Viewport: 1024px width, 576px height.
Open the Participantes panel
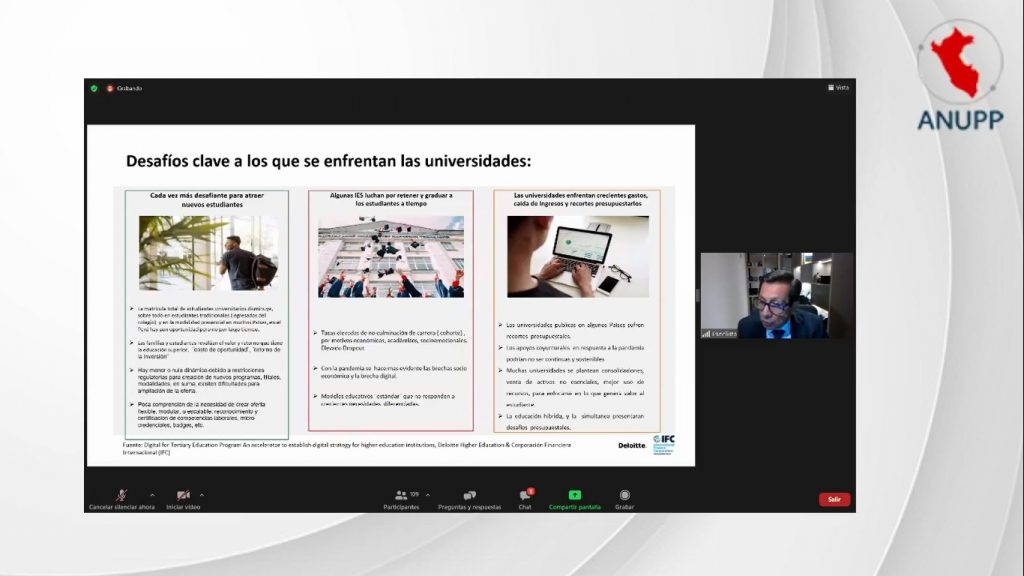tap(401, 500)
